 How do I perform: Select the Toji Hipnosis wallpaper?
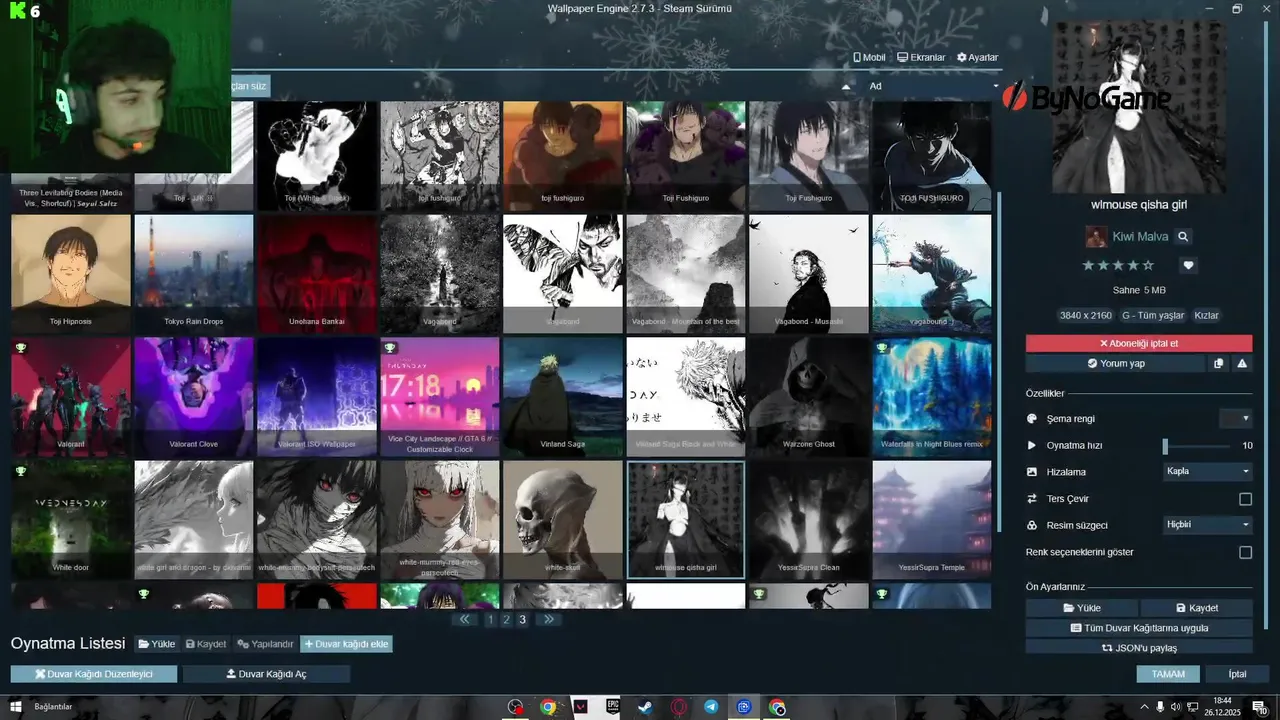tap(70, 273)
